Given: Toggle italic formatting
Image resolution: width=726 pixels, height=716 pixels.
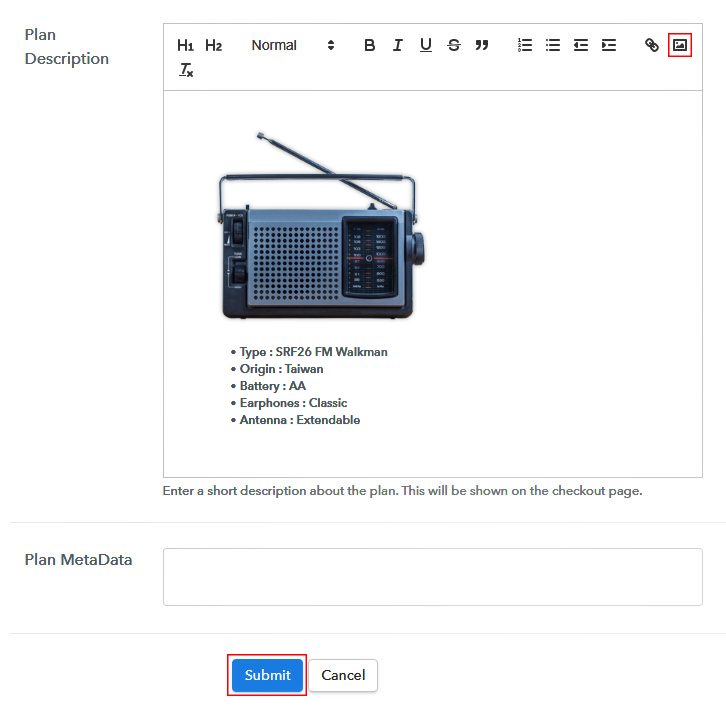Looking at the screenshot, I should point(397,45).
